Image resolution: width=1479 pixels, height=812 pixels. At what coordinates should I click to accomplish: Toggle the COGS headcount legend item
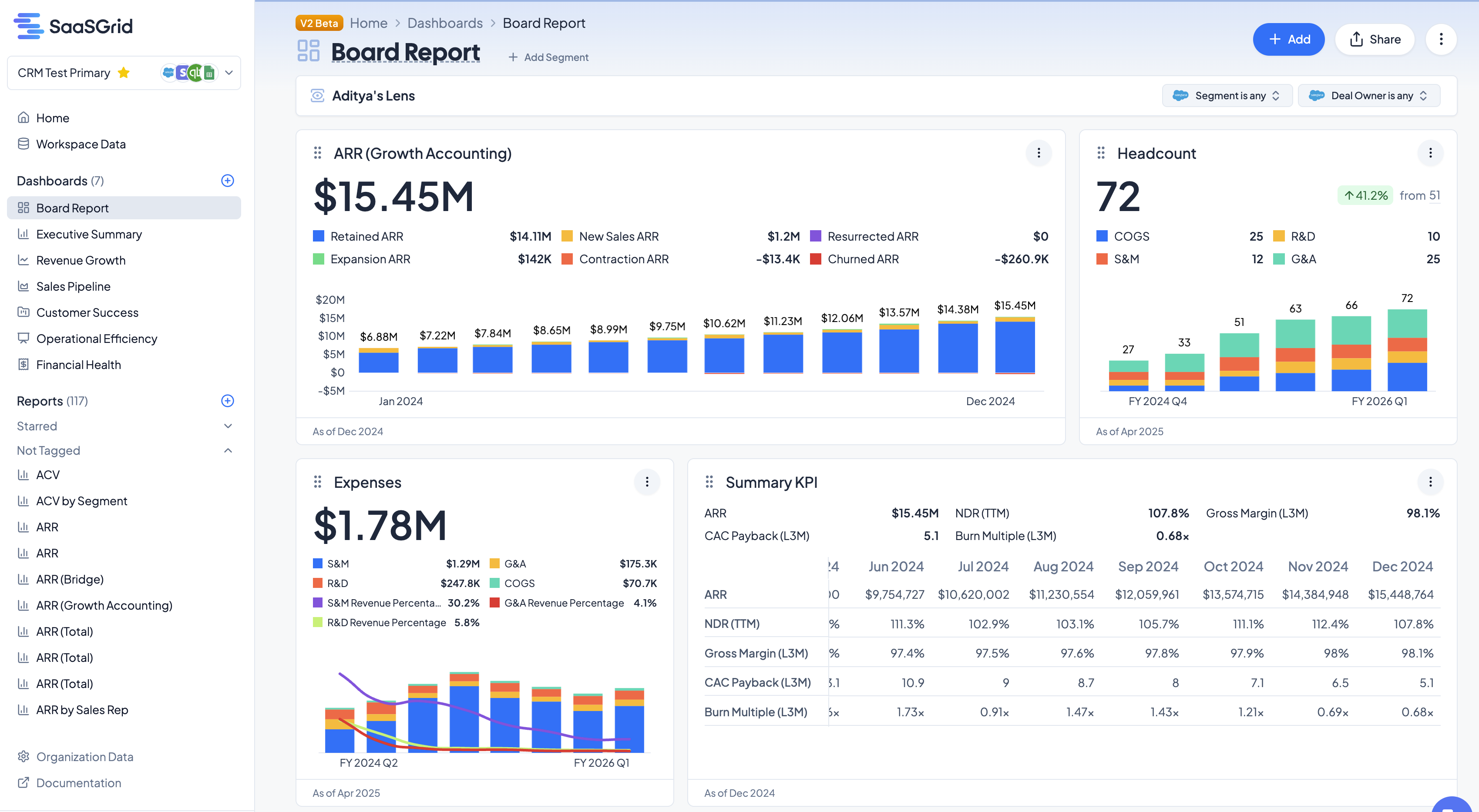click(x=1131, y=236)
